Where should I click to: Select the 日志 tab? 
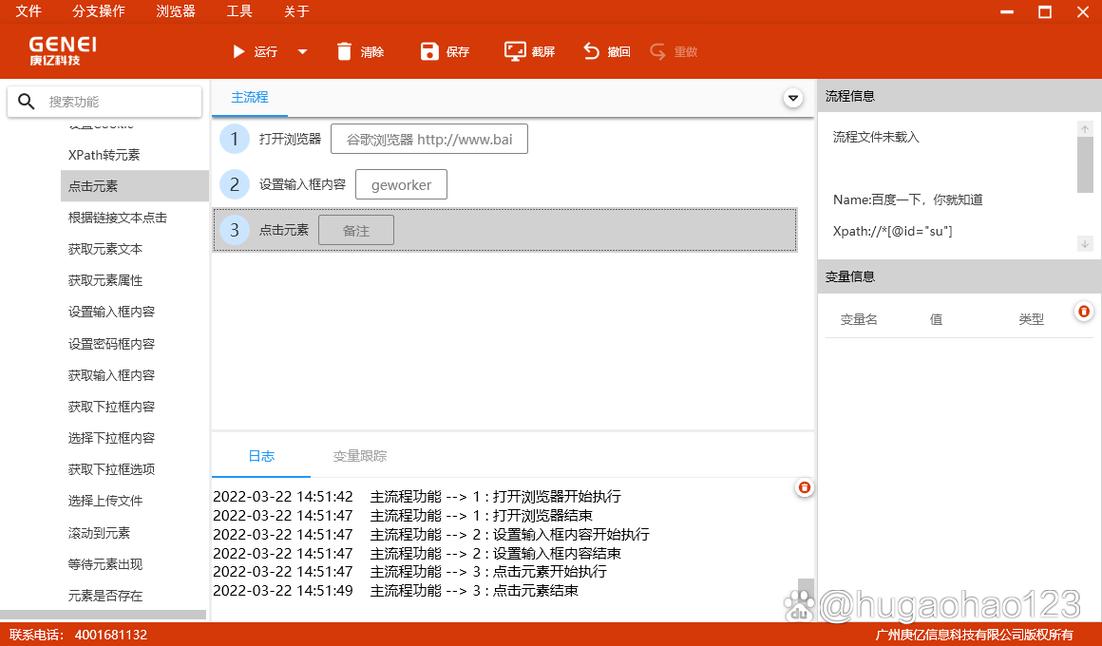click(261, 456)
